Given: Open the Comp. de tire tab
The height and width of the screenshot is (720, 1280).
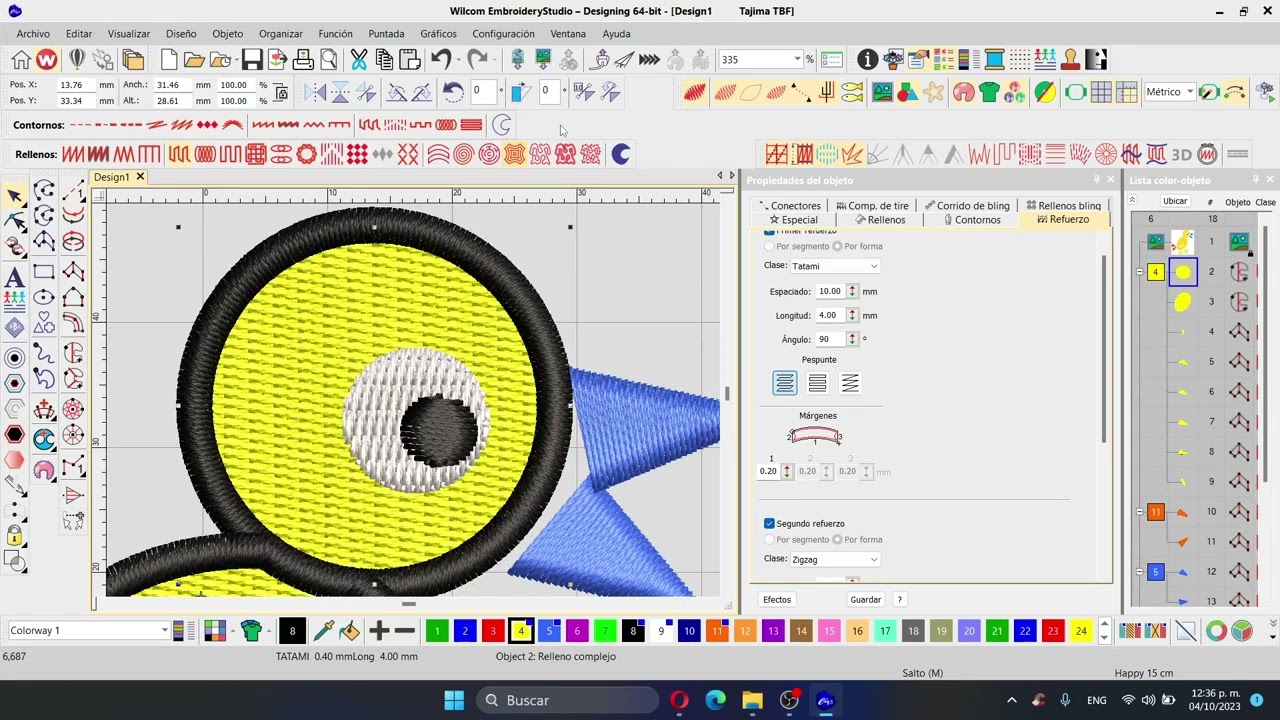Looking at the screenshot, I should 873,206.
